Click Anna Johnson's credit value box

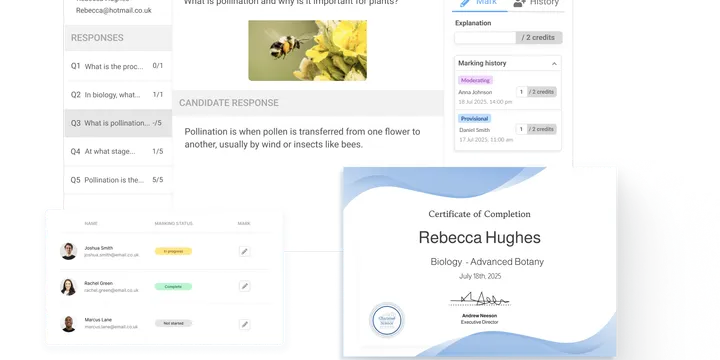coord(521,92)
